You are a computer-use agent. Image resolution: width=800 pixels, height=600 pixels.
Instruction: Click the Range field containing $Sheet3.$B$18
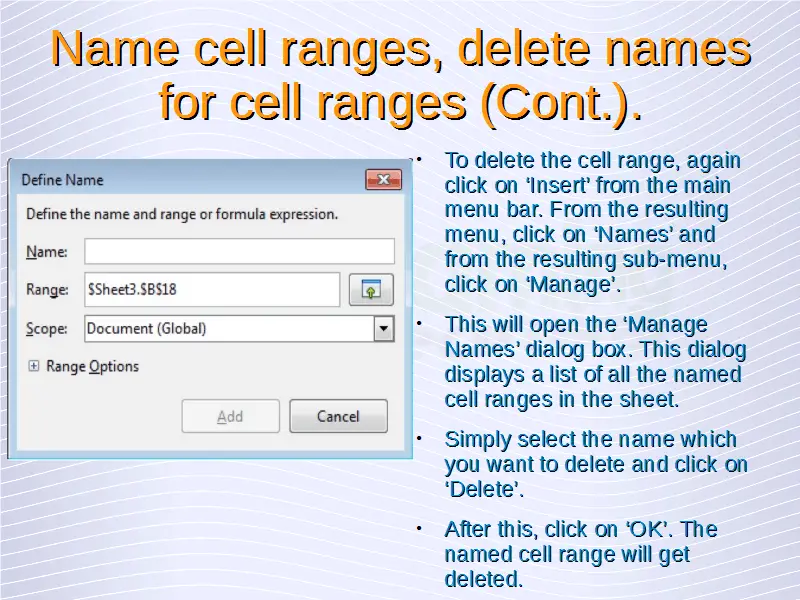pos(212,290)
